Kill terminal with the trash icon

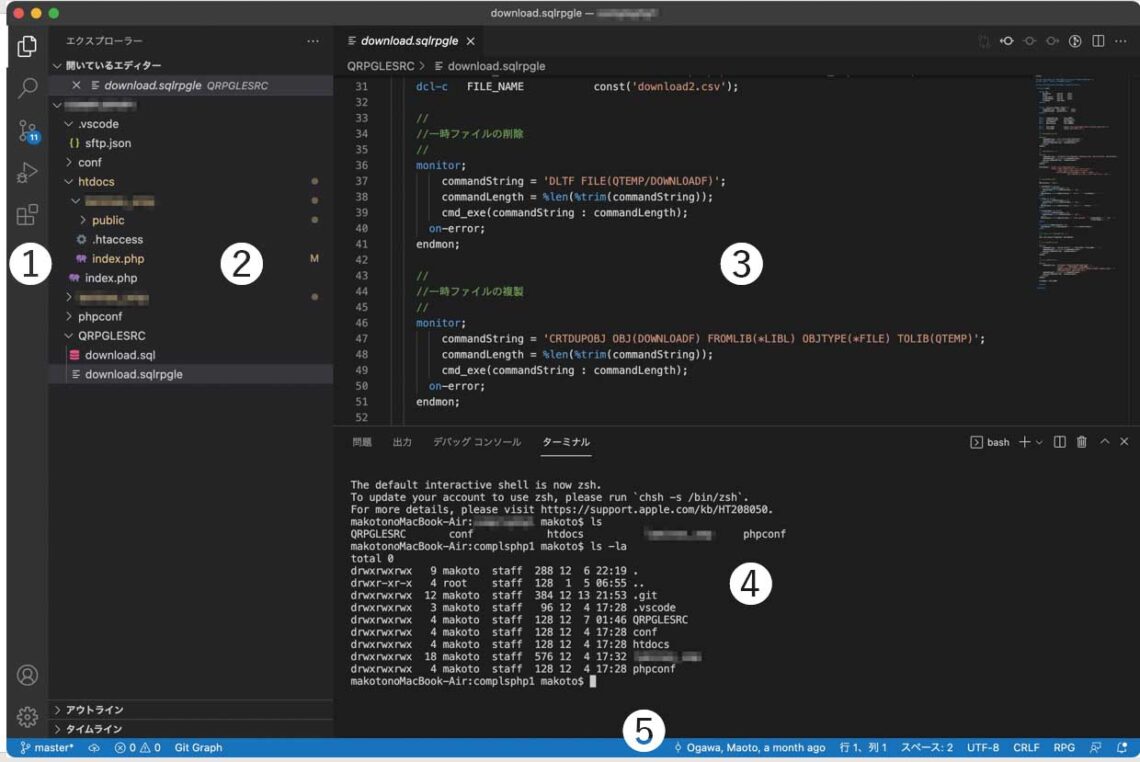pos(1082,442)
